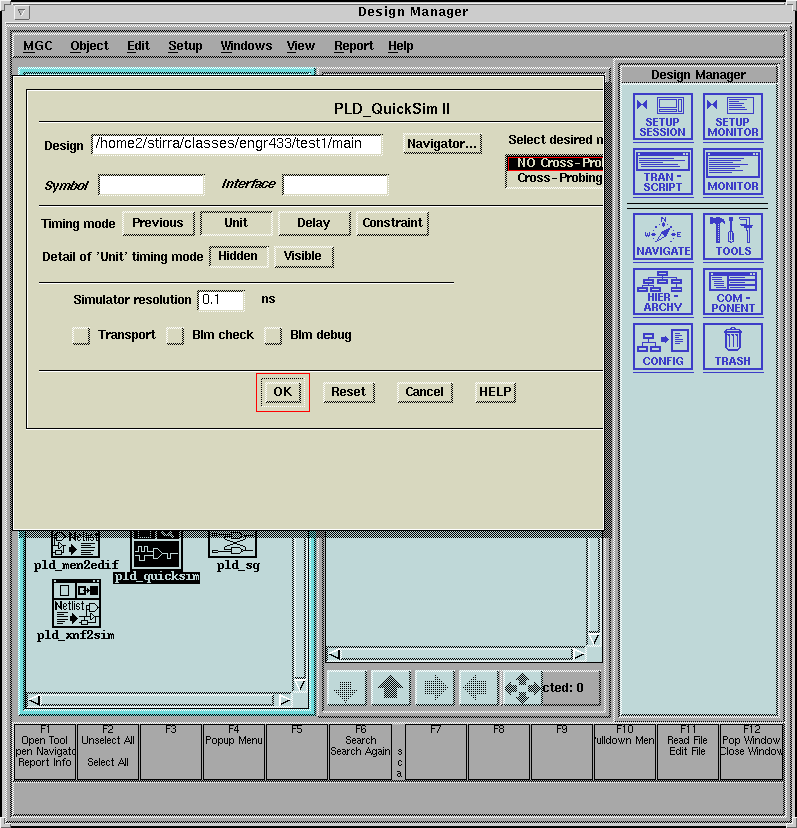
Task: Launch the Navigate compass icon
Action: tap(662, 237)
